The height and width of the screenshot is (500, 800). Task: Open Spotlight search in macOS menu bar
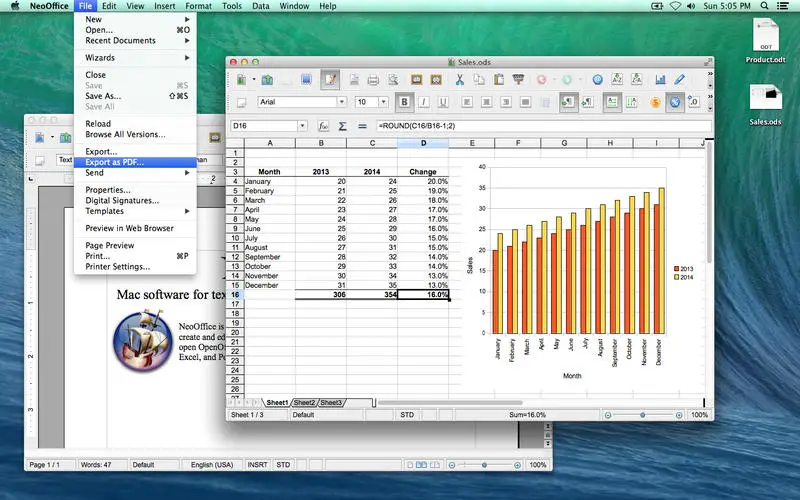click(764, 6)
